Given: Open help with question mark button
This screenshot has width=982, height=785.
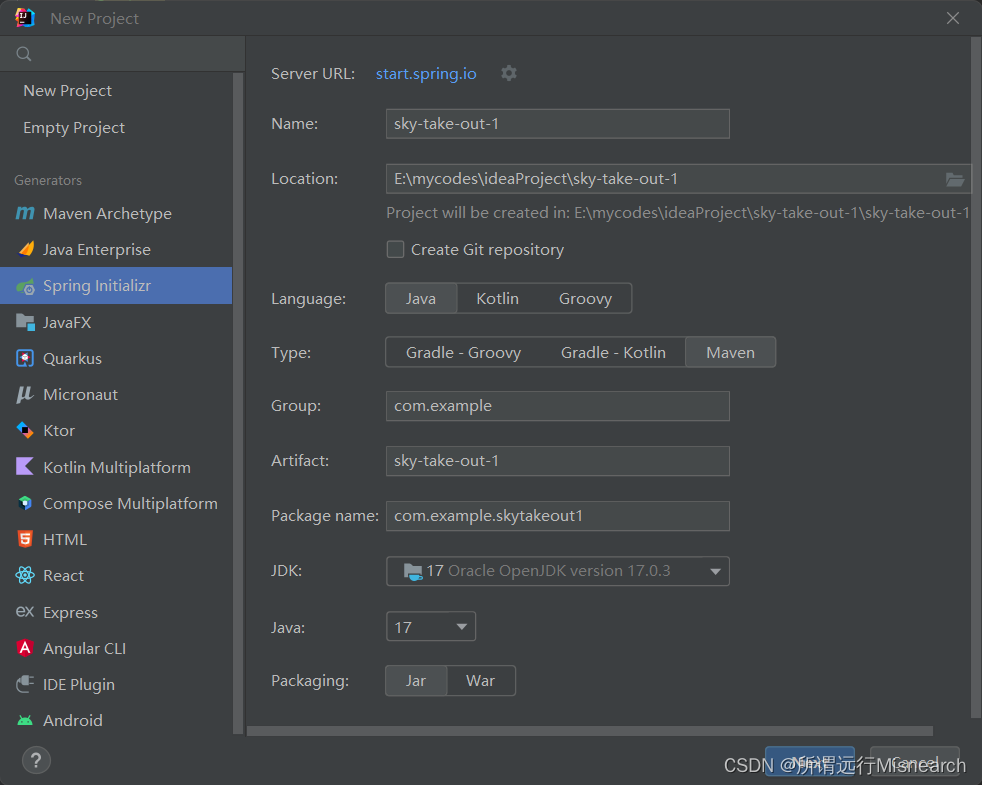Looking at the screenshot, I should [36, 761].
